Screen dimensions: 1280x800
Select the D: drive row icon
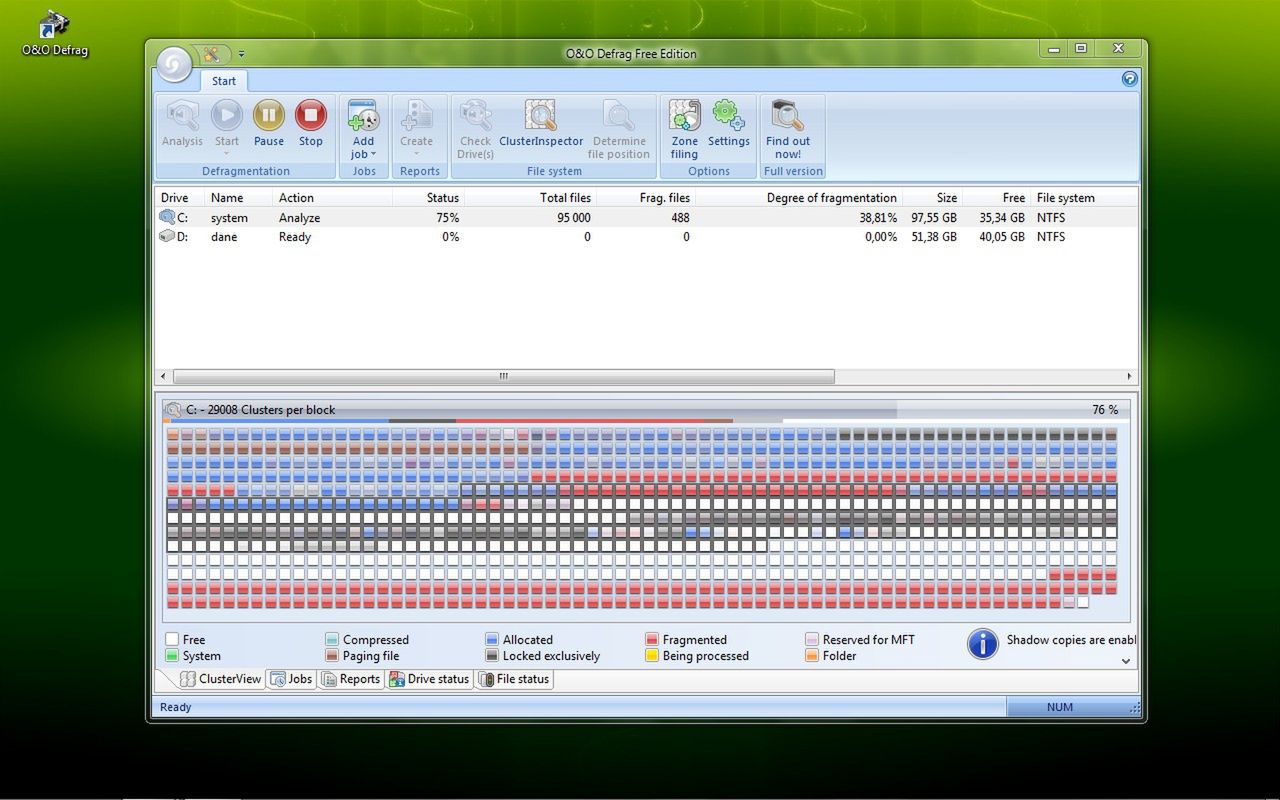[167, 237]
